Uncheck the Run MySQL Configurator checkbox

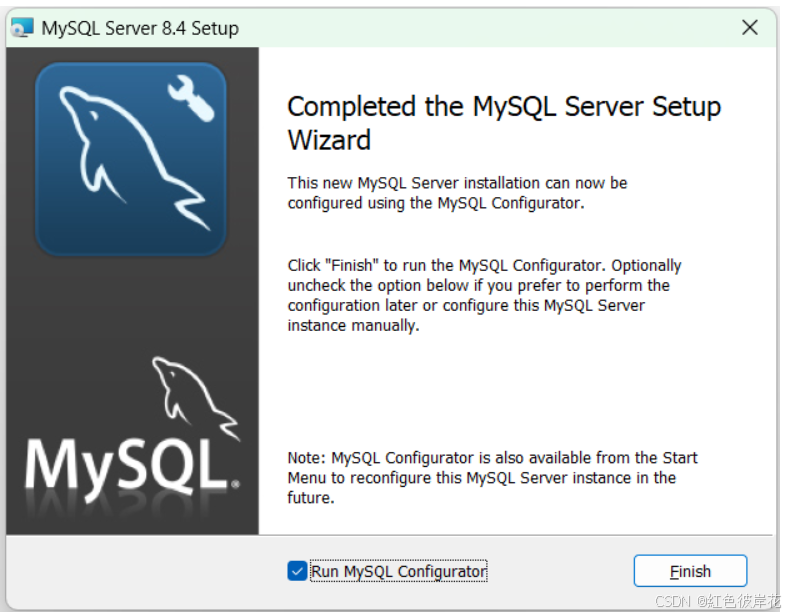click(x=297, y=571)
